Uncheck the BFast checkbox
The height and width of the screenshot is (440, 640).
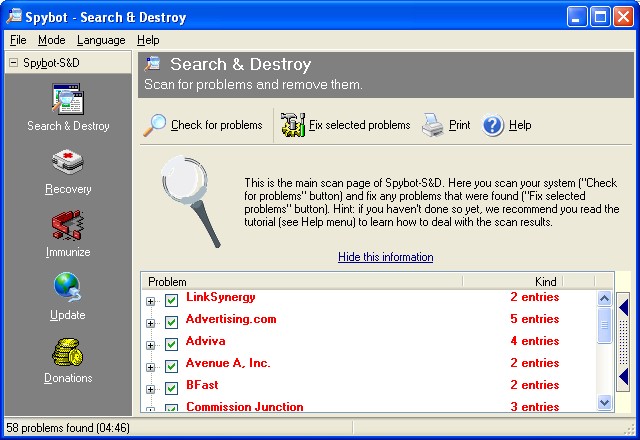click(x=171, y=389)
